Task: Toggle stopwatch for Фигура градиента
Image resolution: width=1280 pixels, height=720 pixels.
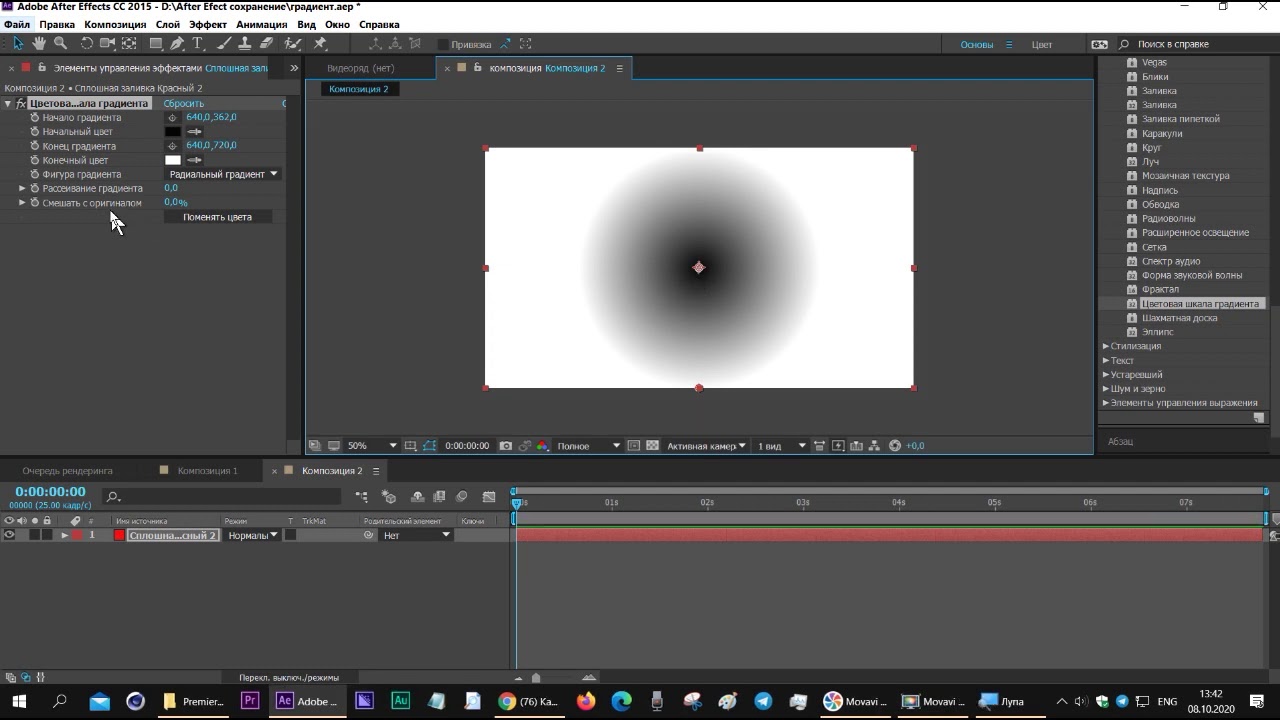Action: pyautogui.click(x=34, y=174)
